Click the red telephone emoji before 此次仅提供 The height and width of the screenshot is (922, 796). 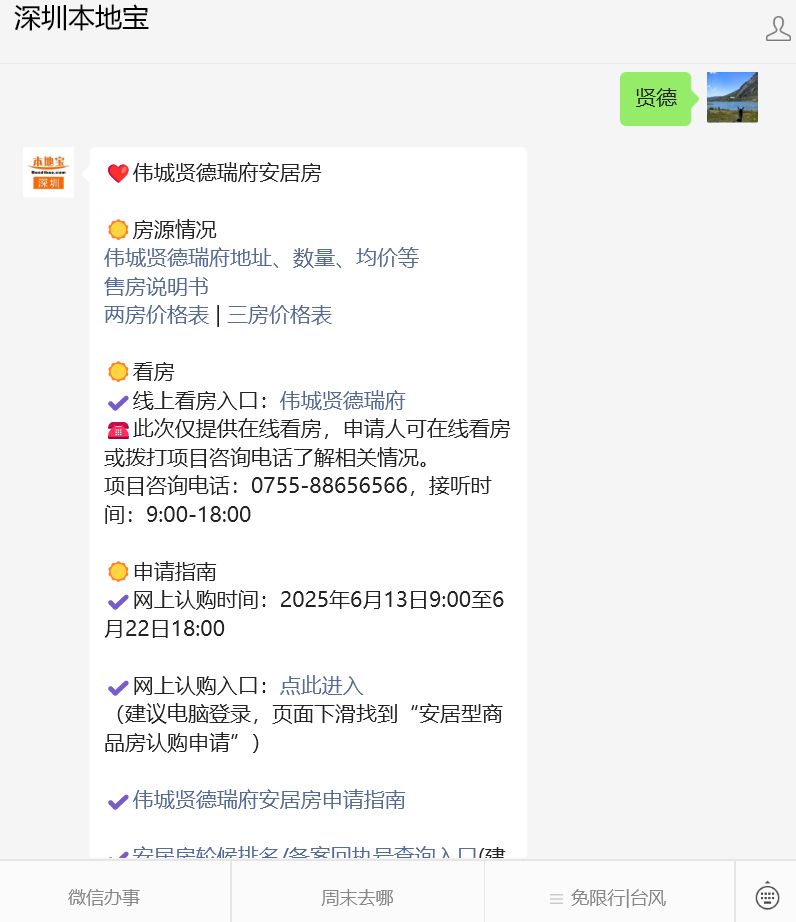(118, 430)
